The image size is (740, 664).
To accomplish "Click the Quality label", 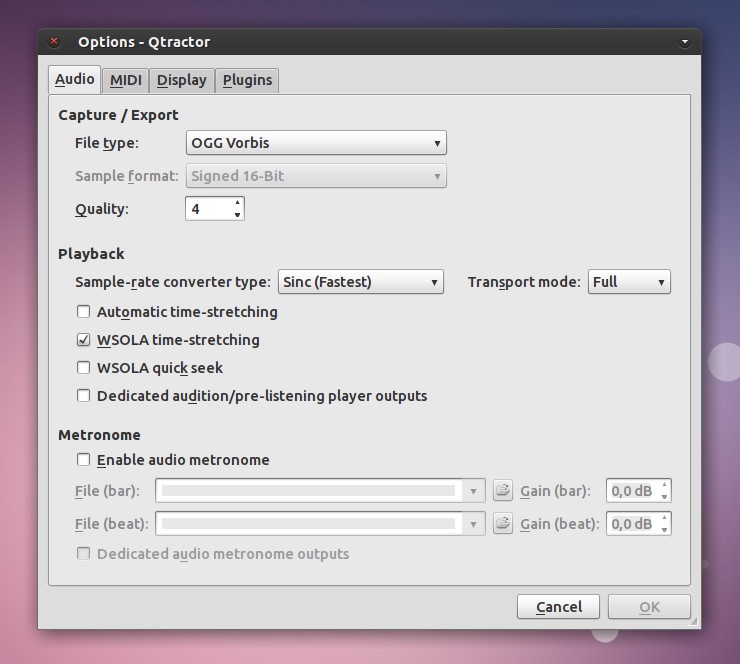I will (x=102, y=209).
